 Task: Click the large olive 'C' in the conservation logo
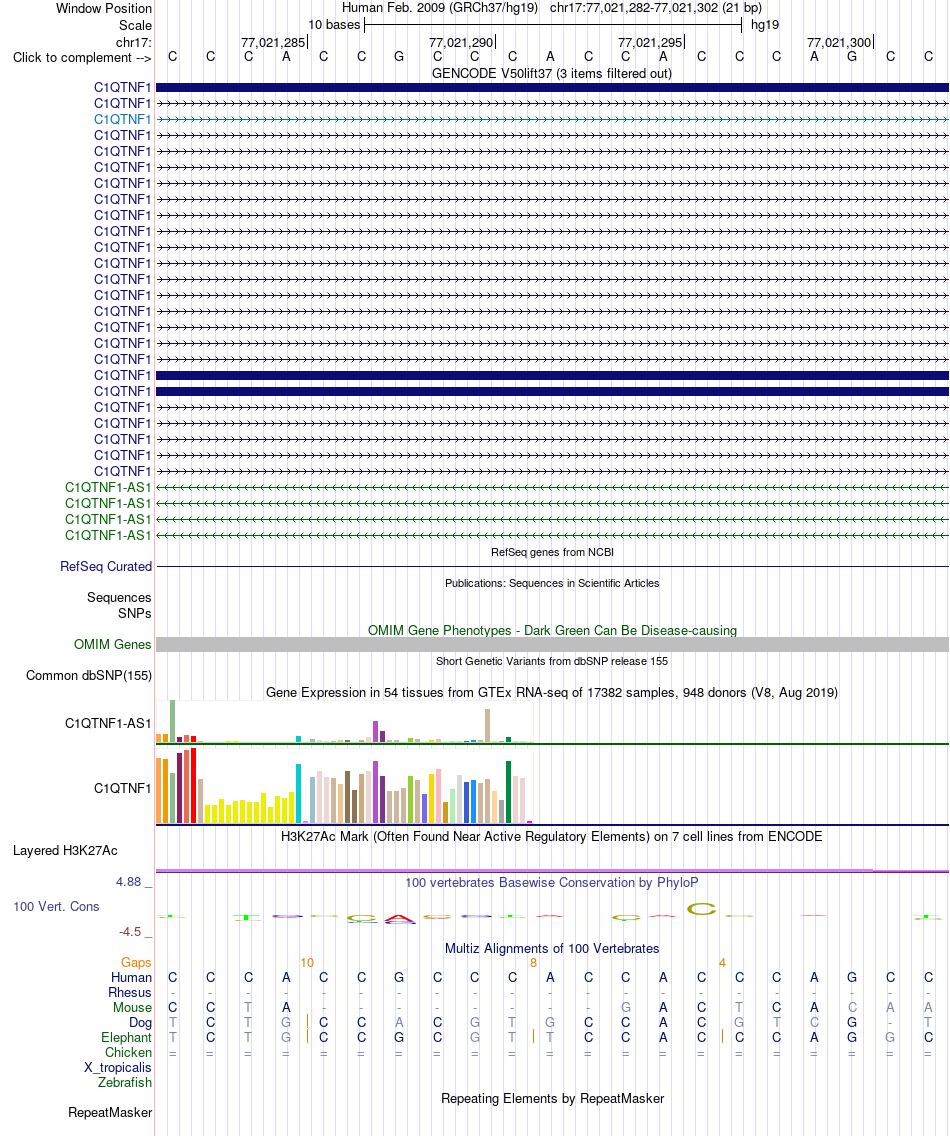click(x=701, y=909)
